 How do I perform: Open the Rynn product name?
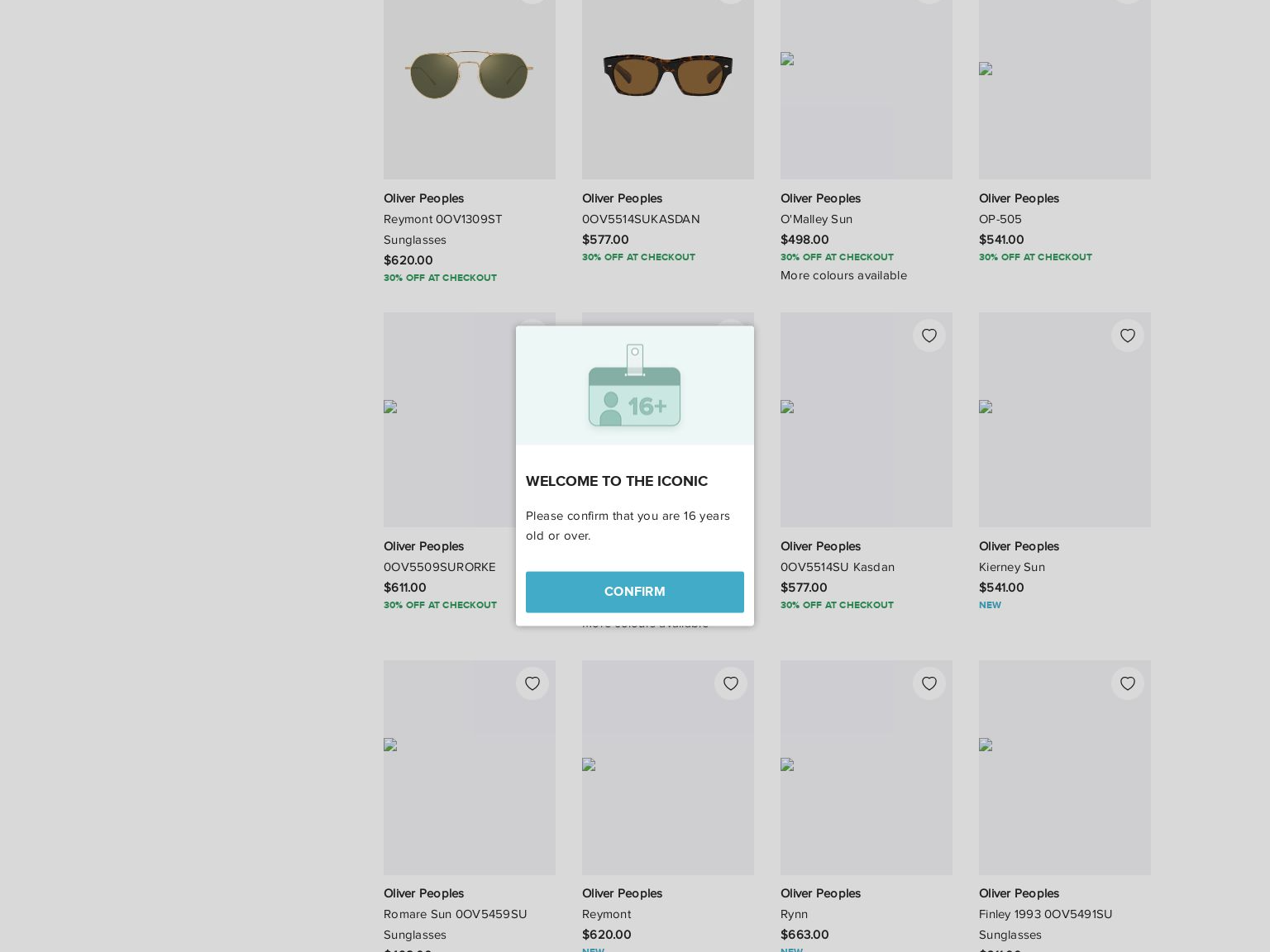pyautogui.click(x=794, y=914)
